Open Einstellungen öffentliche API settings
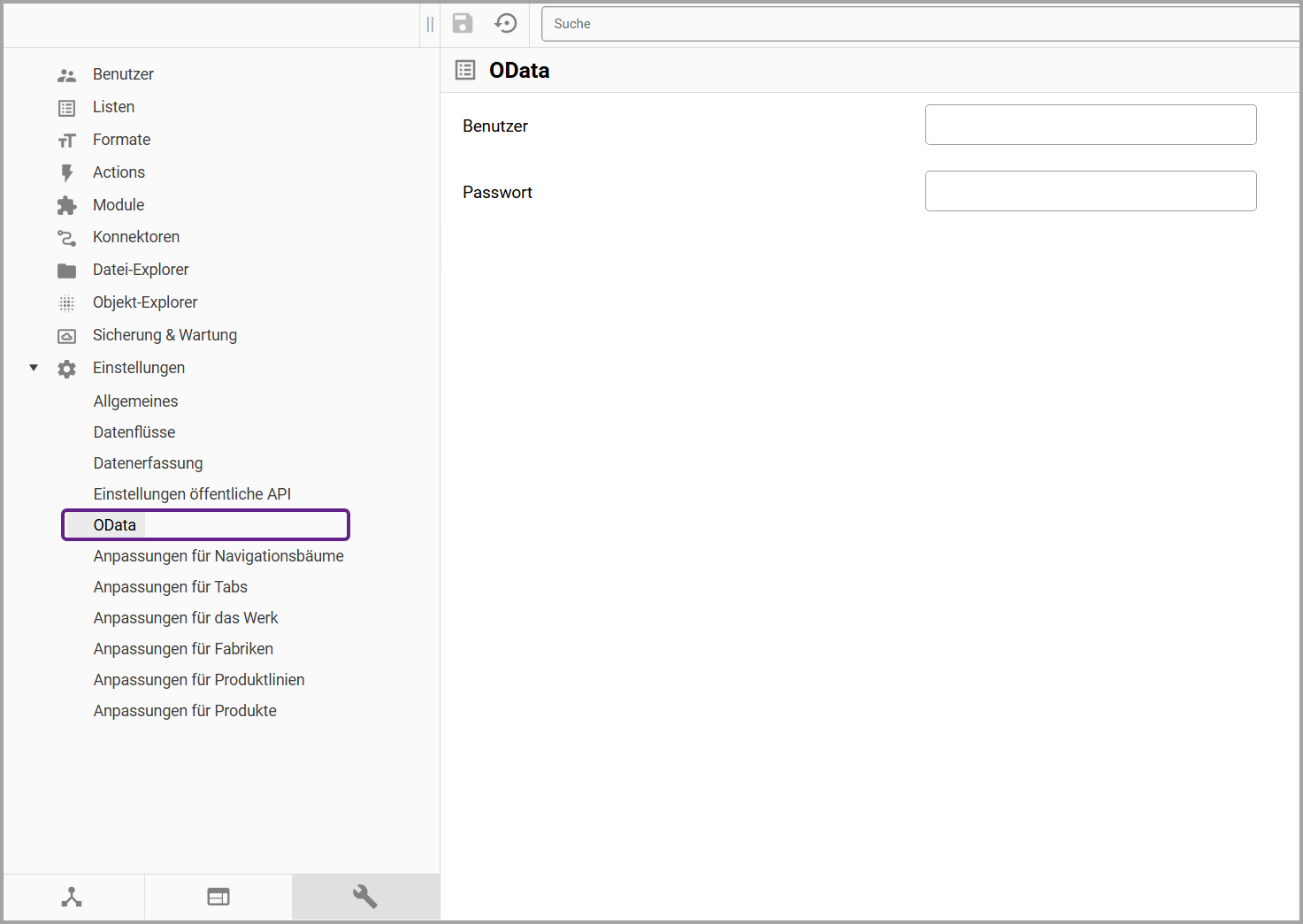This screenshot has height=924, width=1303. tap(192, 494)
